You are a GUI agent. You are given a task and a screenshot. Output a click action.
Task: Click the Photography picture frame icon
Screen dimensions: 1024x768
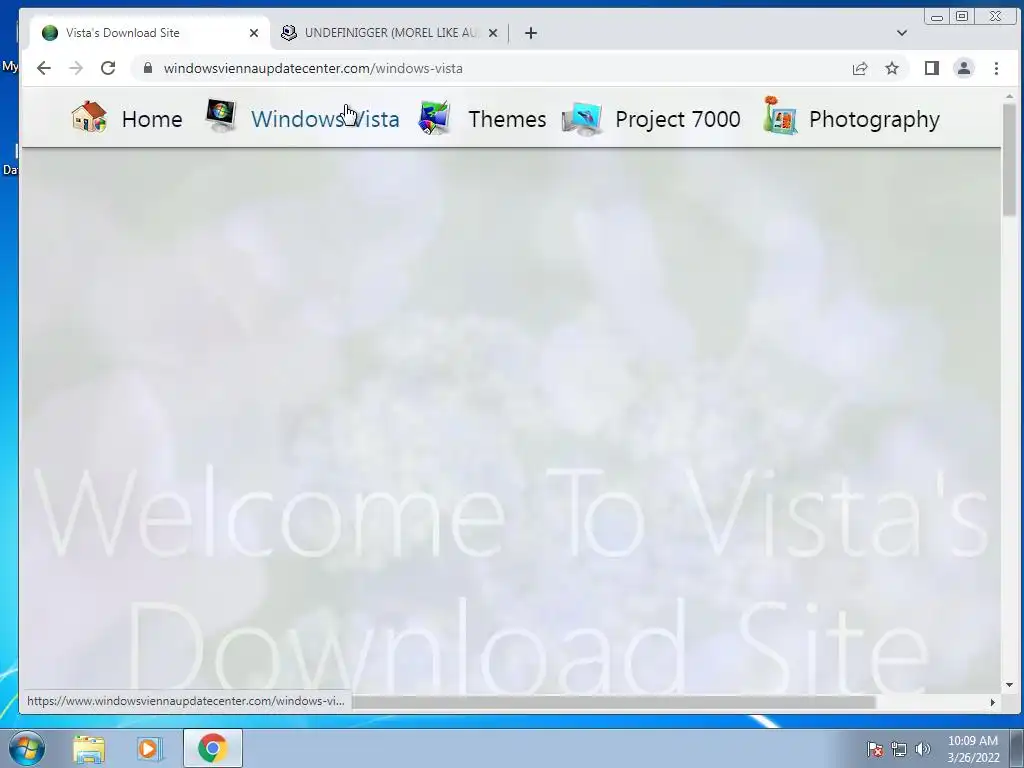[x=780, y=116]
